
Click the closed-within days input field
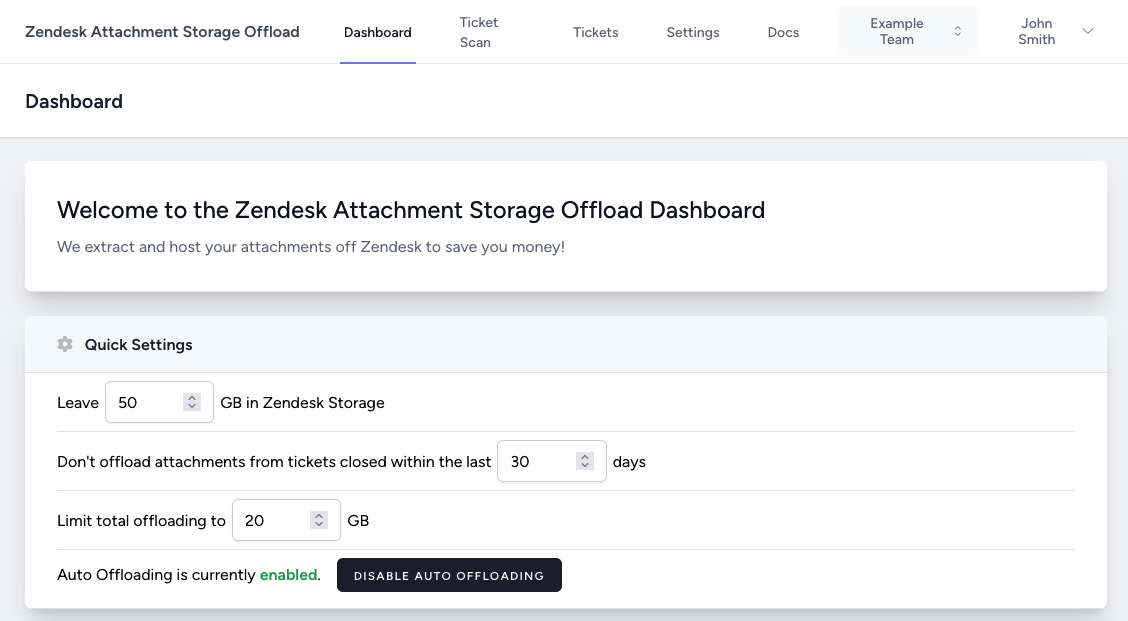(552, 461)
